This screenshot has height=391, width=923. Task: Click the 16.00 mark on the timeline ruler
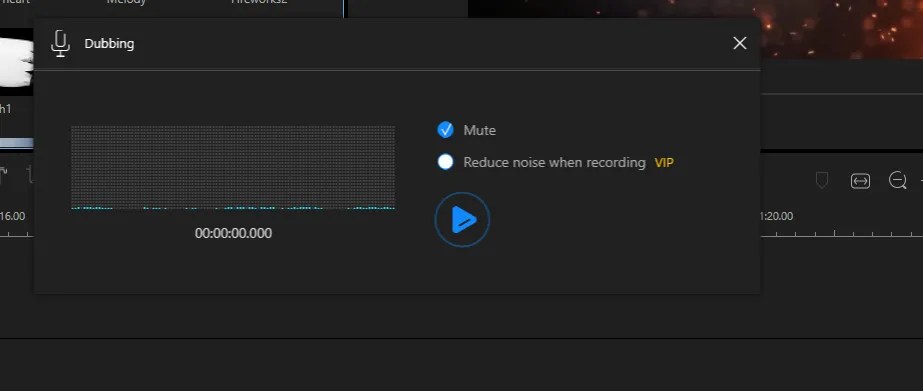pyautogui.click(x=12, y=216)
